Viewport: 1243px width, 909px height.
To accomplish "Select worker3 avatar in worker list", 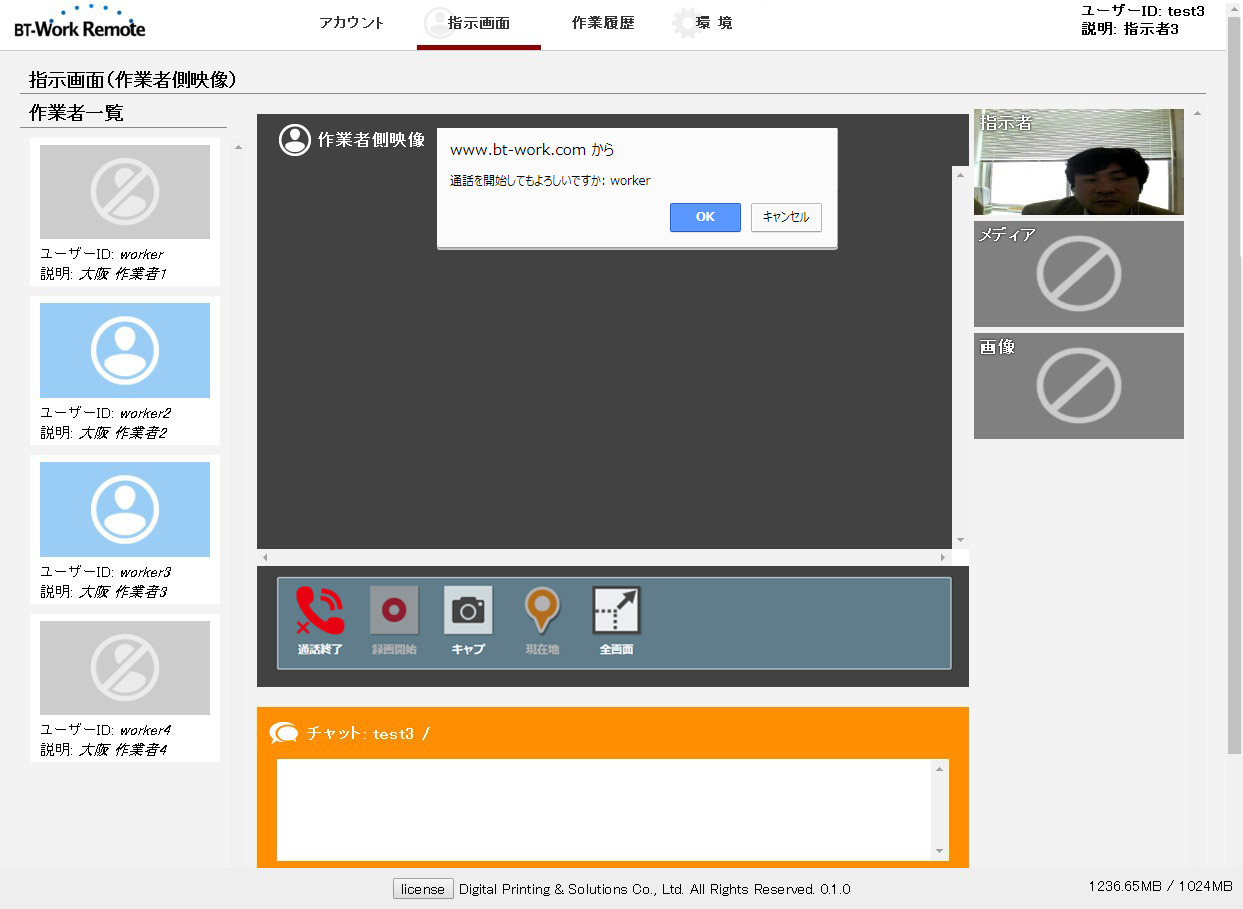I will (125, 509).
